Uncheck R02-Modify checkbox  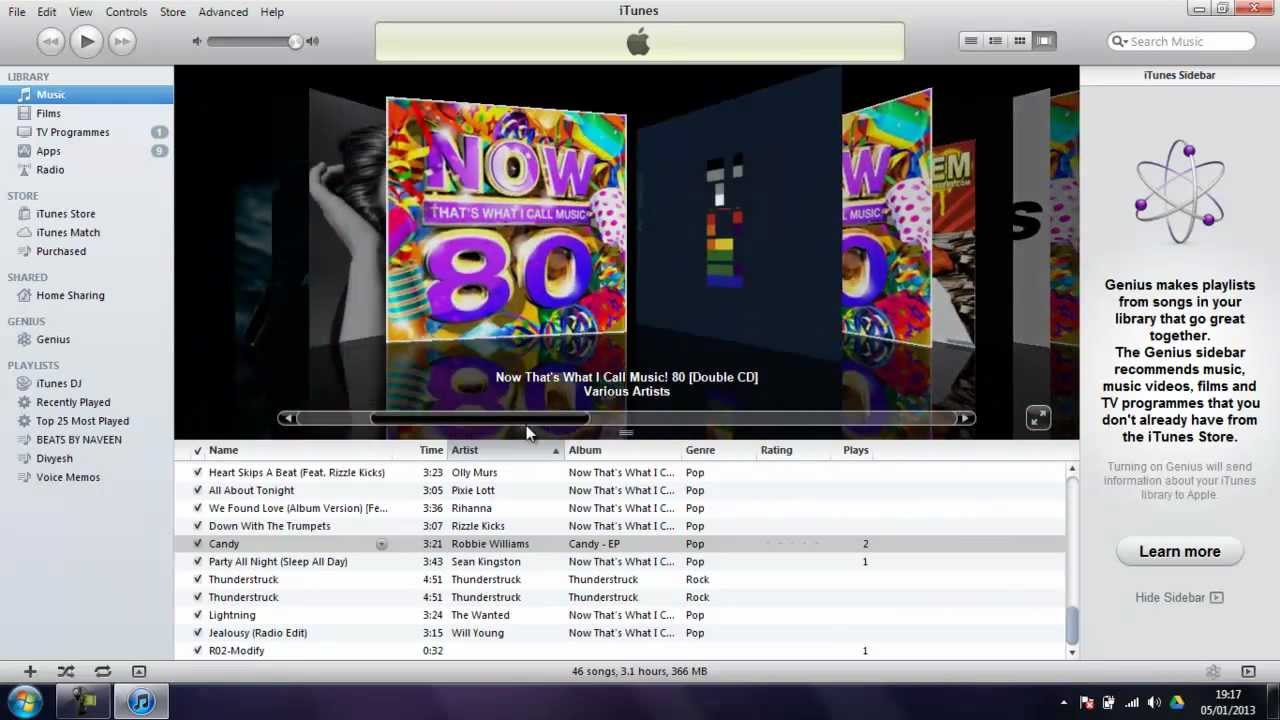click(197, 651)
